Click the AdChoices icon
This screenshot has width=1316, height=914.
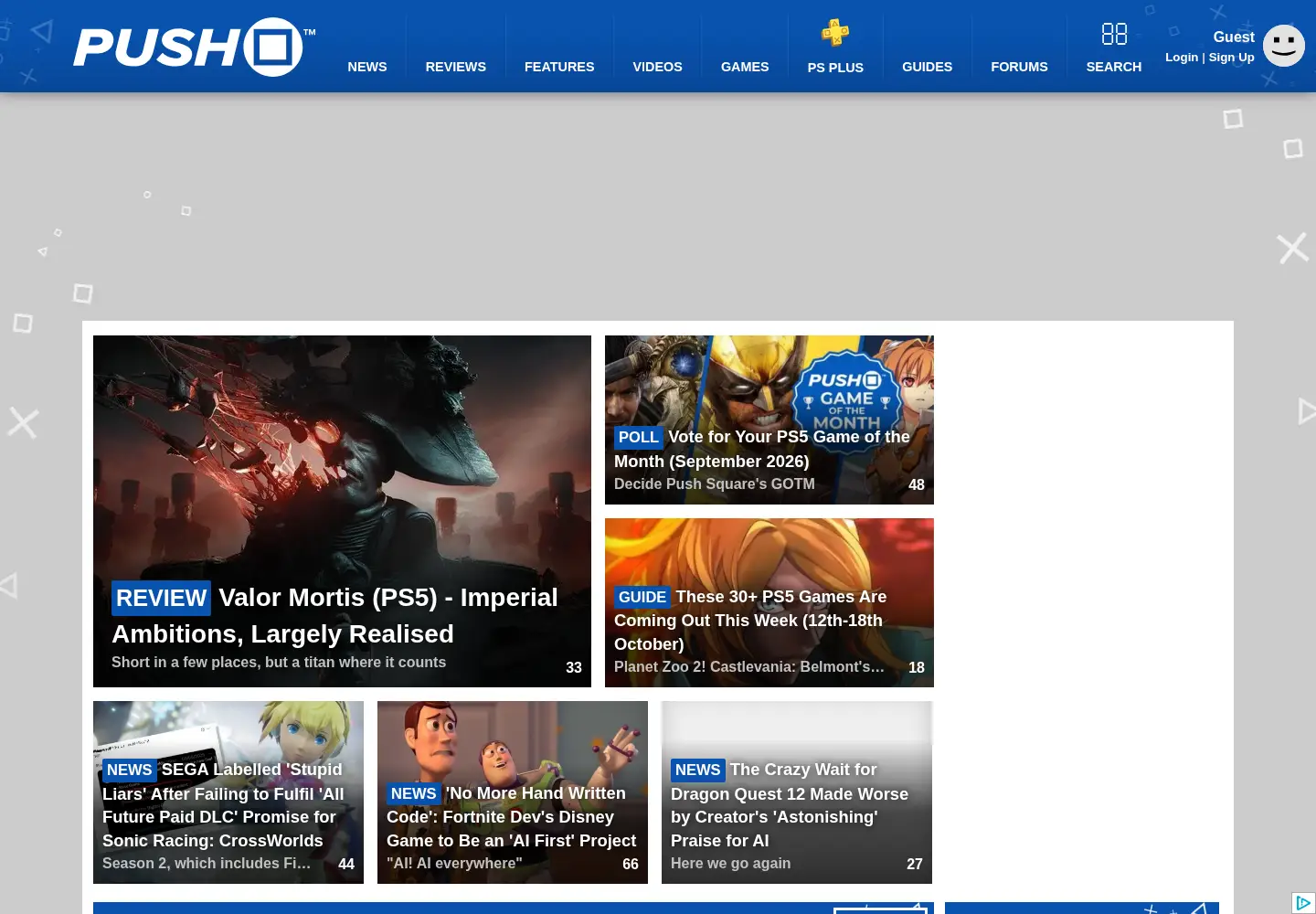1304,903
